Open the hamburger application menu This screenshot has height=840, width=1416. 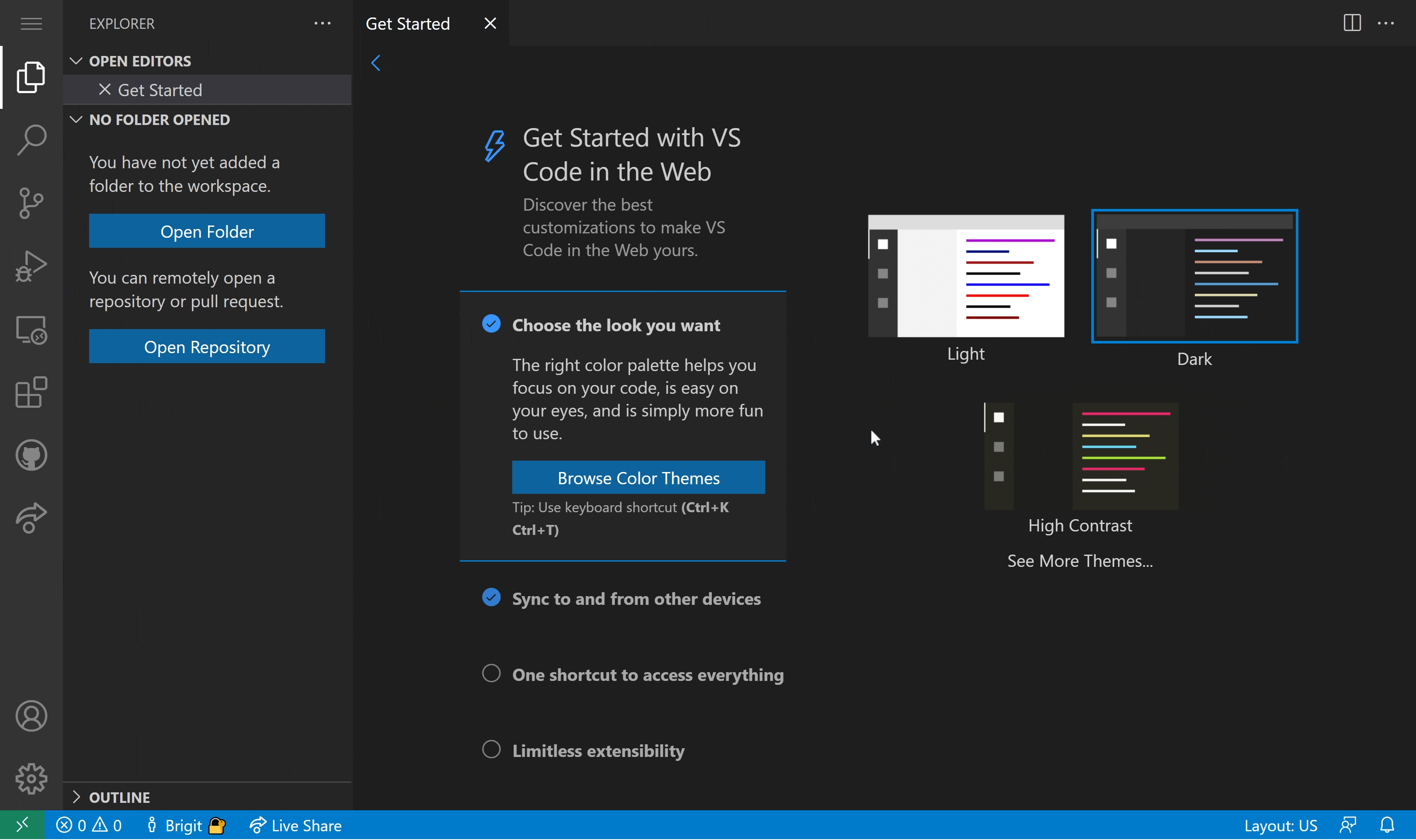pyautogui.click(x=31, y=23)
